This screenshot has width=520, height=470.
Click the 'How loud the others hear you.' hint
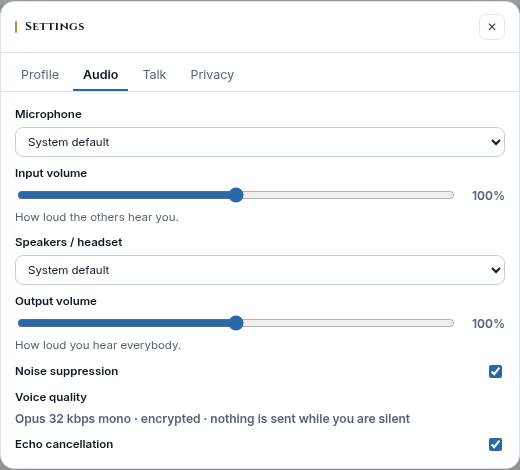click(x=97, y=217)
